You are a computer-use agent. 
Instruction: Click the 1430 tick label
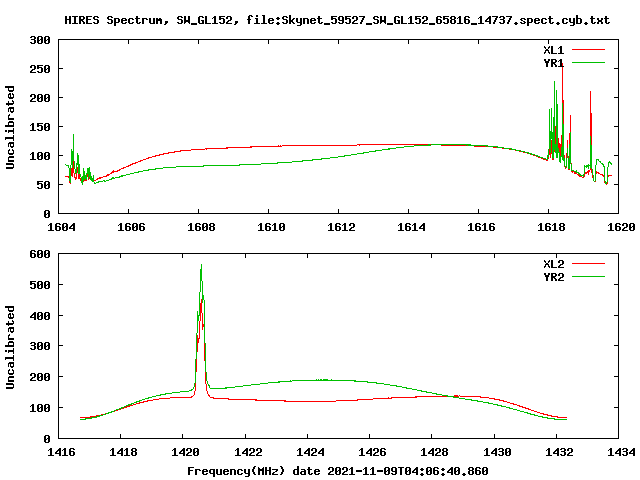[x=497, y=452]
